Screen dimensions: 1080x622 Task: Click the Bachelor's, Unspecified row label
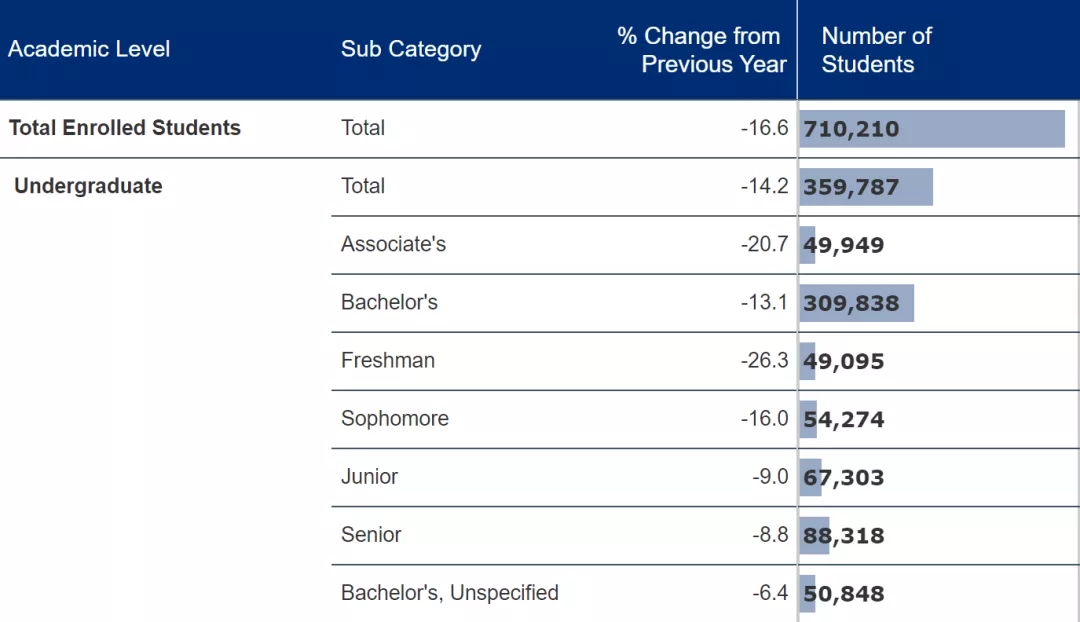click(x=450, y=592)
